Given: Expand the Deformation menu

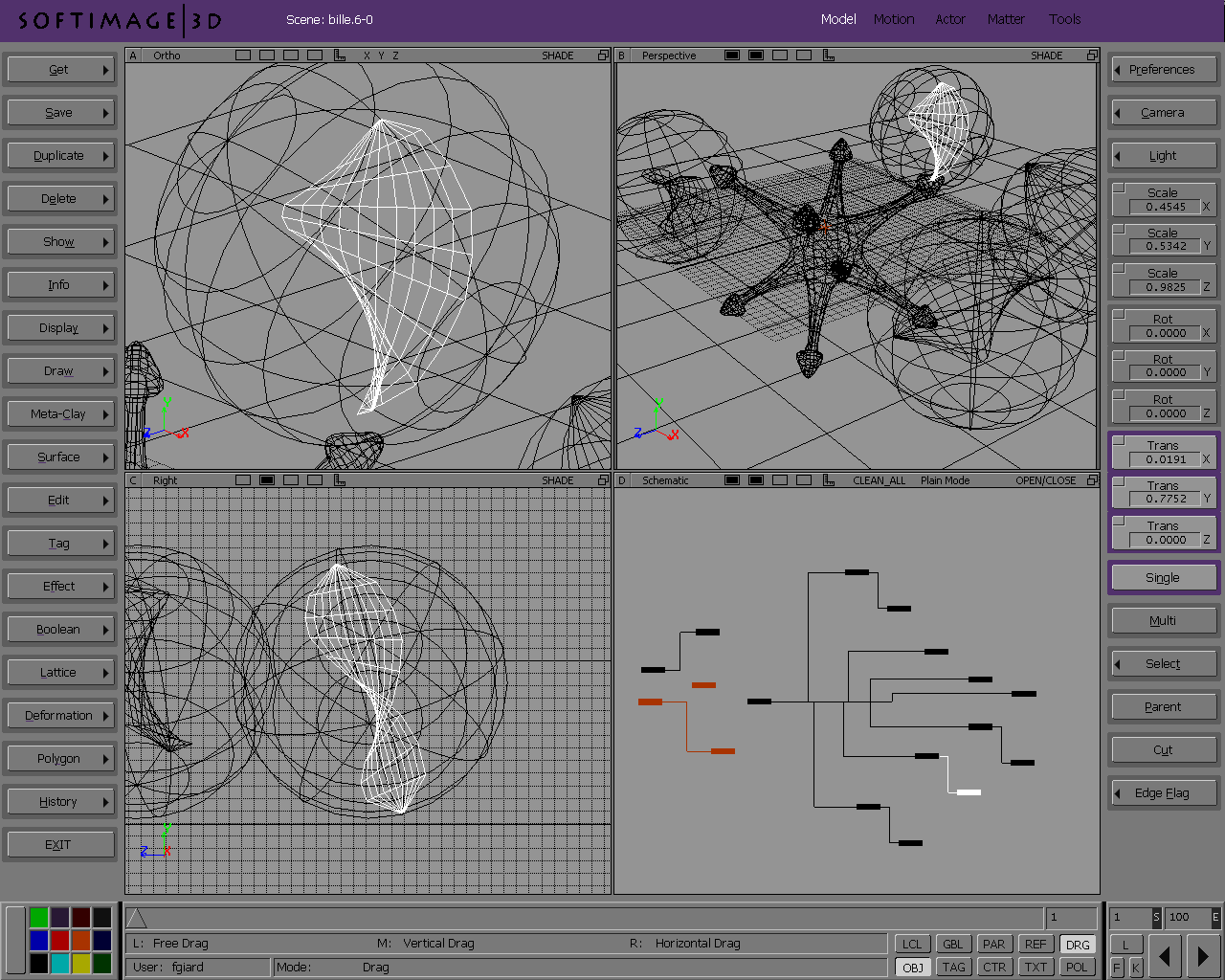Looking at the screenshot, I should click(59, 716).
